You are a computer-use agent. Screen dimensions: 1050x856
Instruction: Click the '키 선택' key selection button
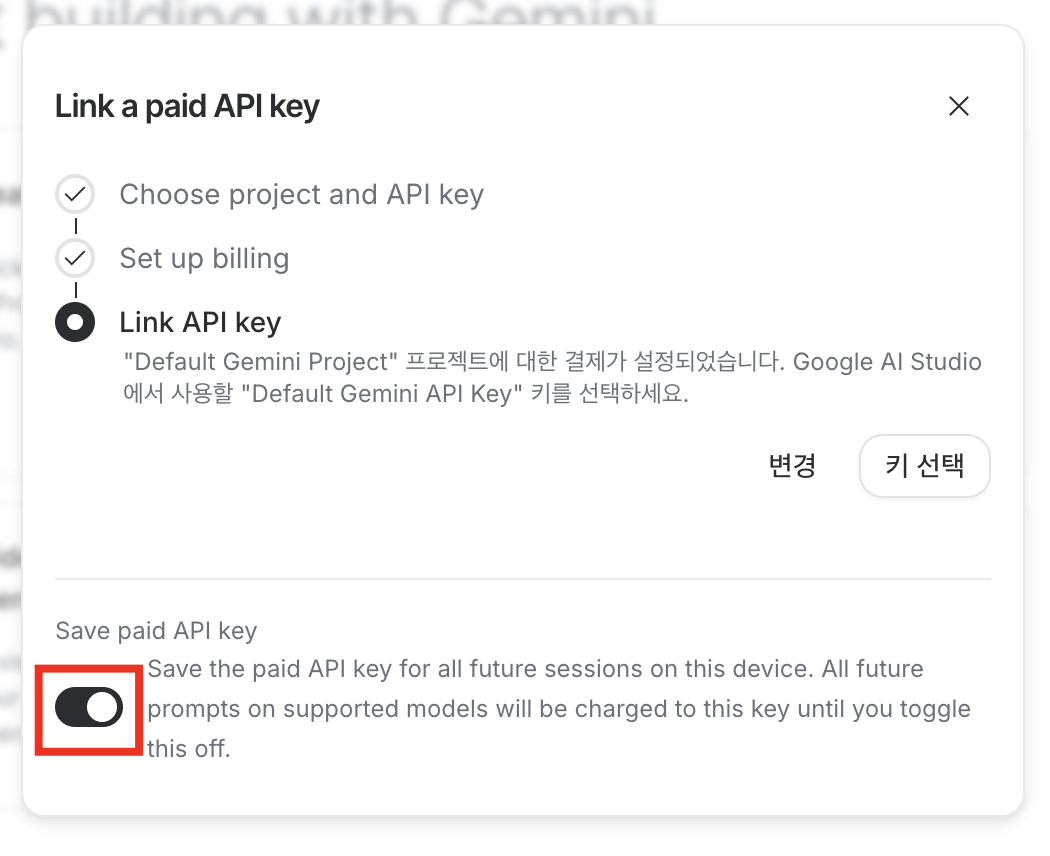click(x=924, y=466)
